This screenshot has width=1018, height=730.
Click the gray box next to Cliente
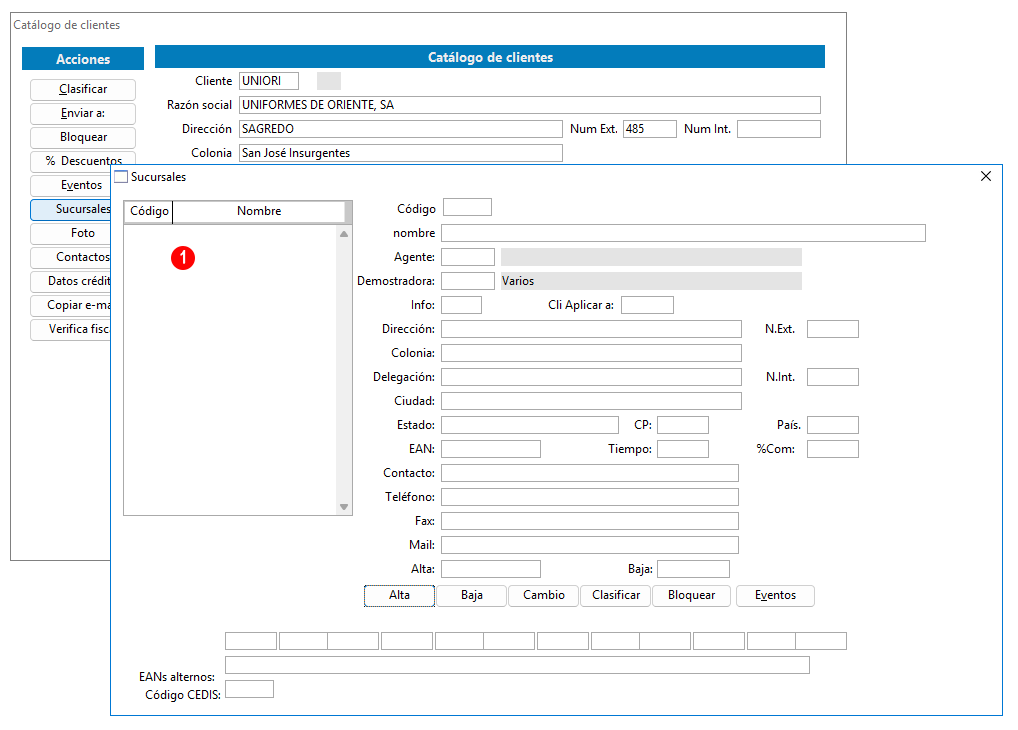click(329, 81)
